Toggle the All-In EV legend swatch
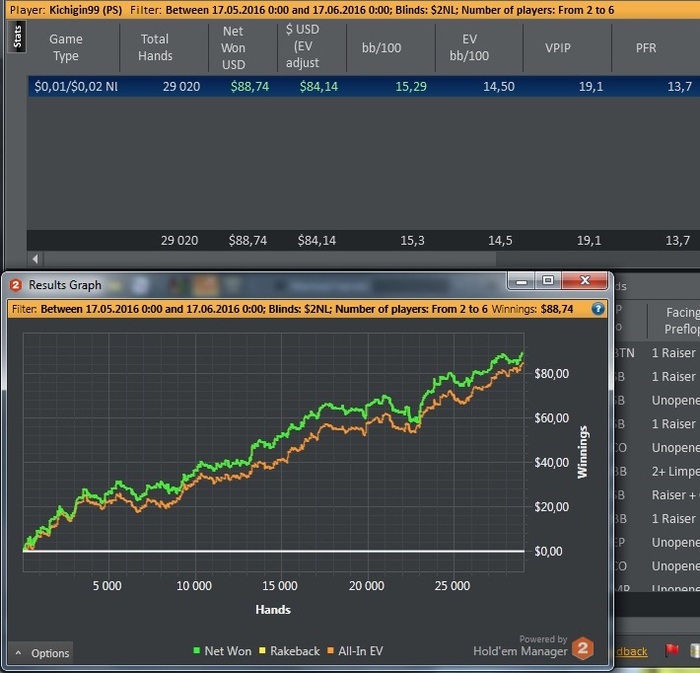700x673 pixels. coord(330,651)
